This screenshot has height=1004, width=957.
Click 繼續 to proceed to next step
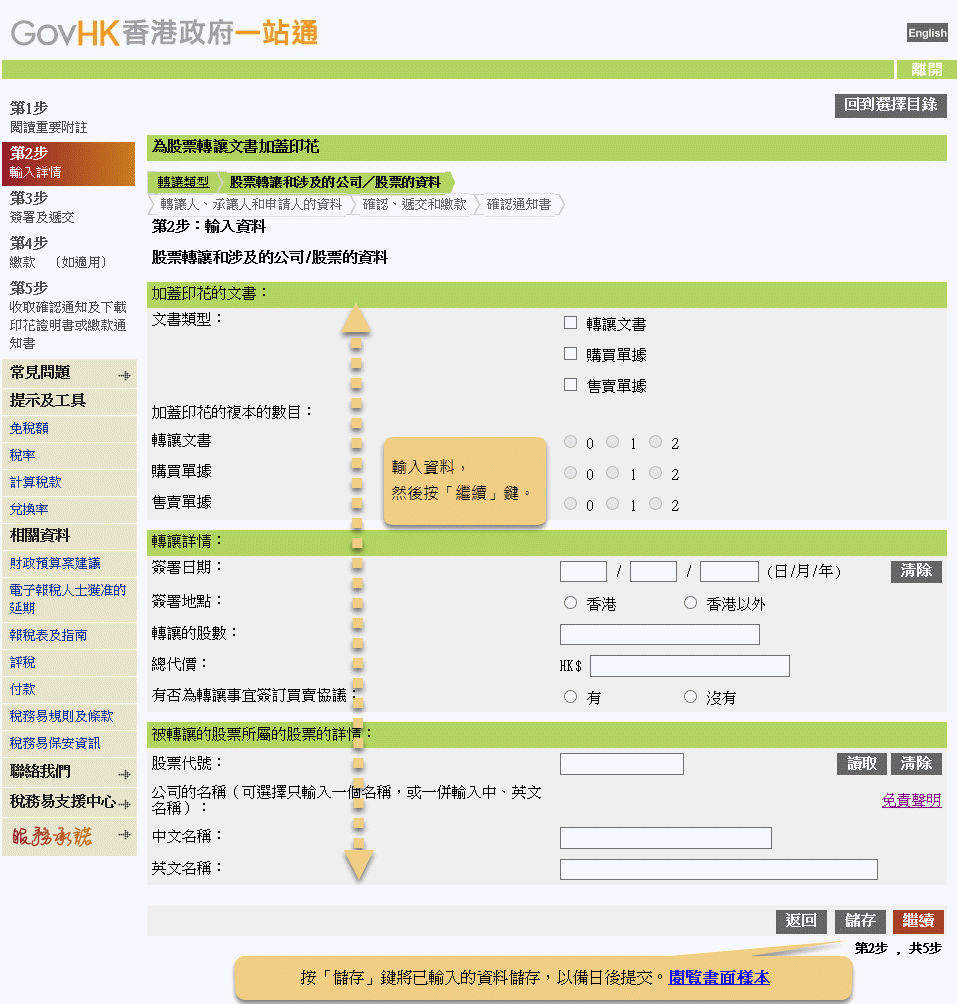point(918,921)
